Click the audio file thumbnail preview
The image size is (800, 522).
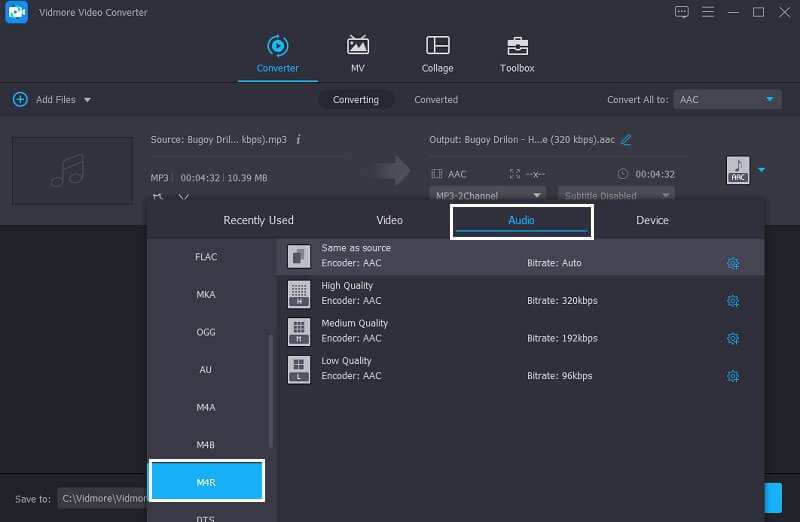pyautogui.click(x=72, y=171)
